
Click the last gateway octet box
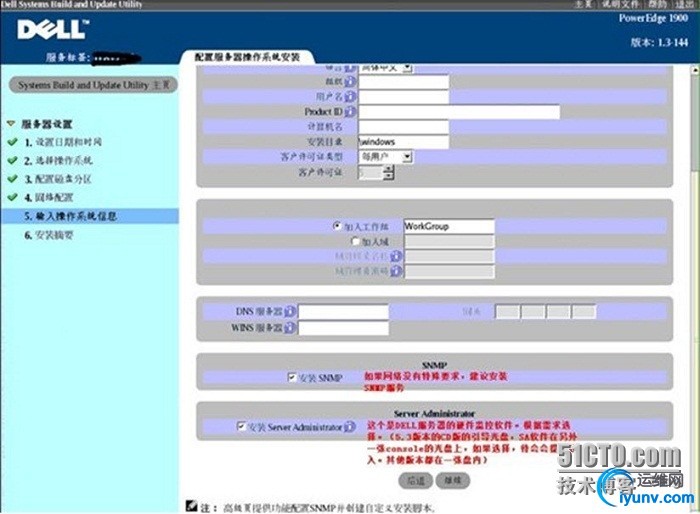tap(584, 312)
